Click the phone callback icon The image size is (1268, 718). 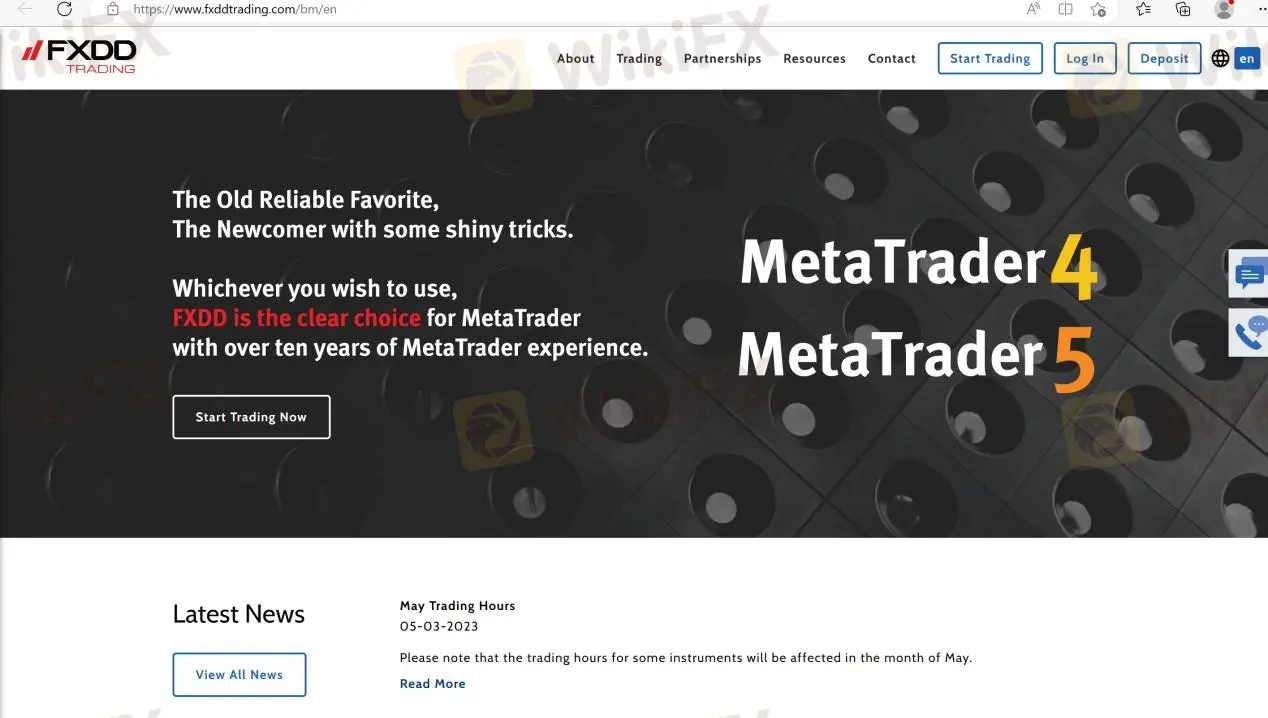[x=1248, y=334]
